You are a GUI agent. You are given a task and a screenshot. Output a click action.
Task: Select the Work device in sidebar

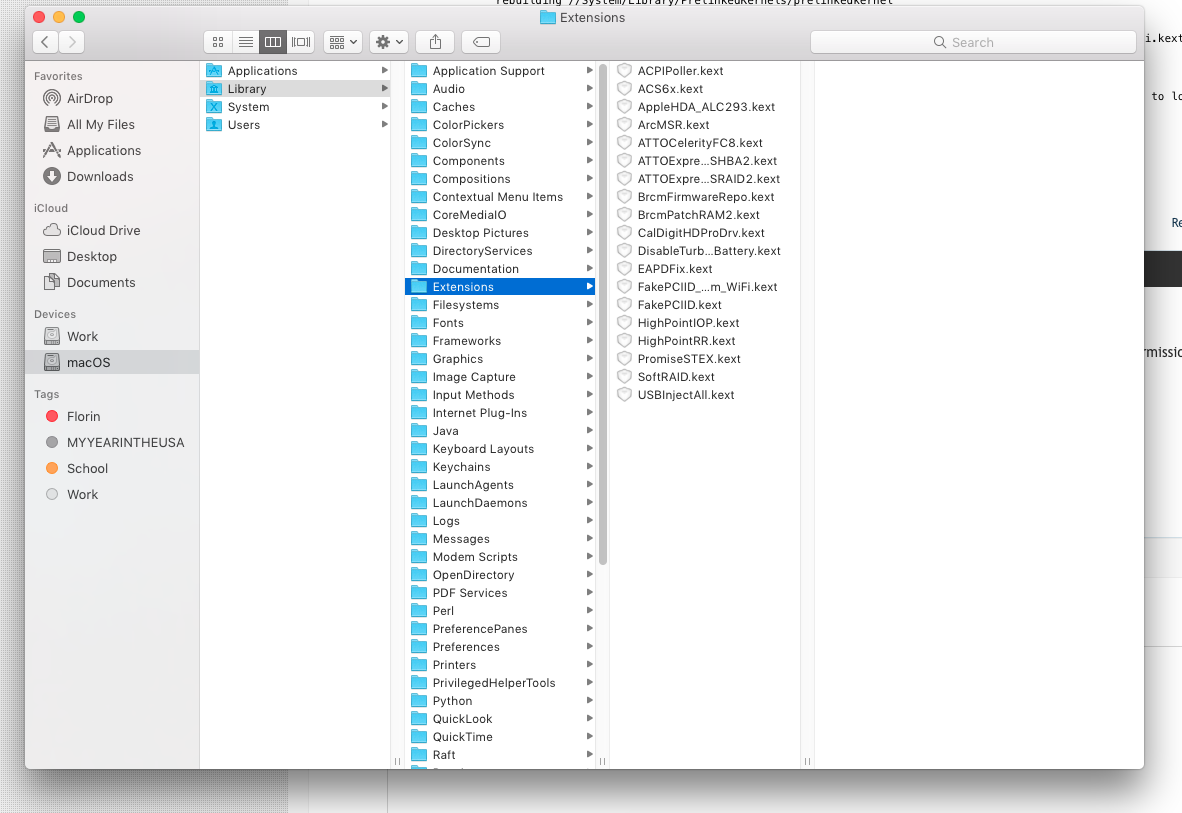(x=82, y=336)
